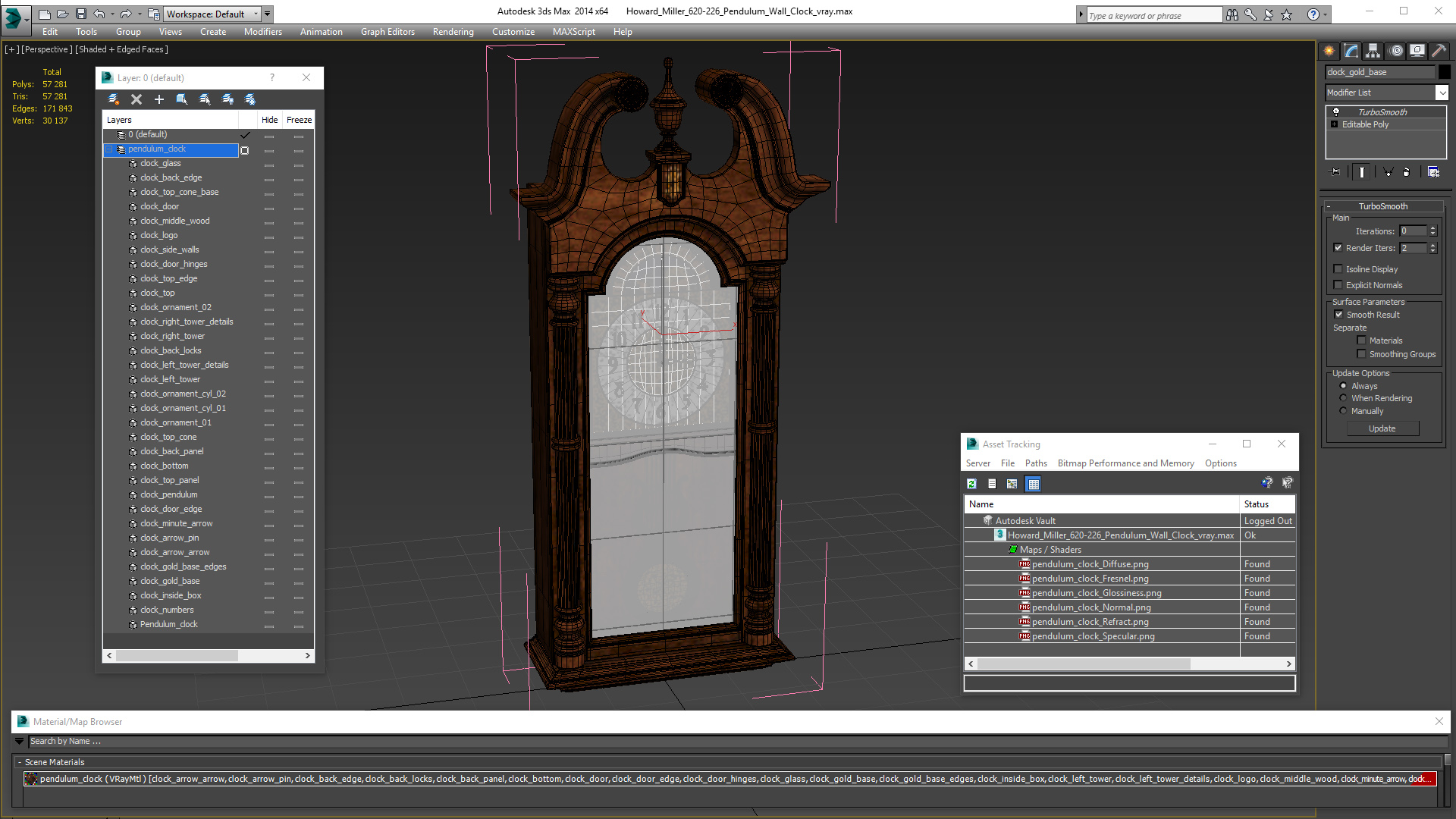
Task: Open the Utilities hammer panel tab
Action: pyautogui.click(x=1439, y=51)
